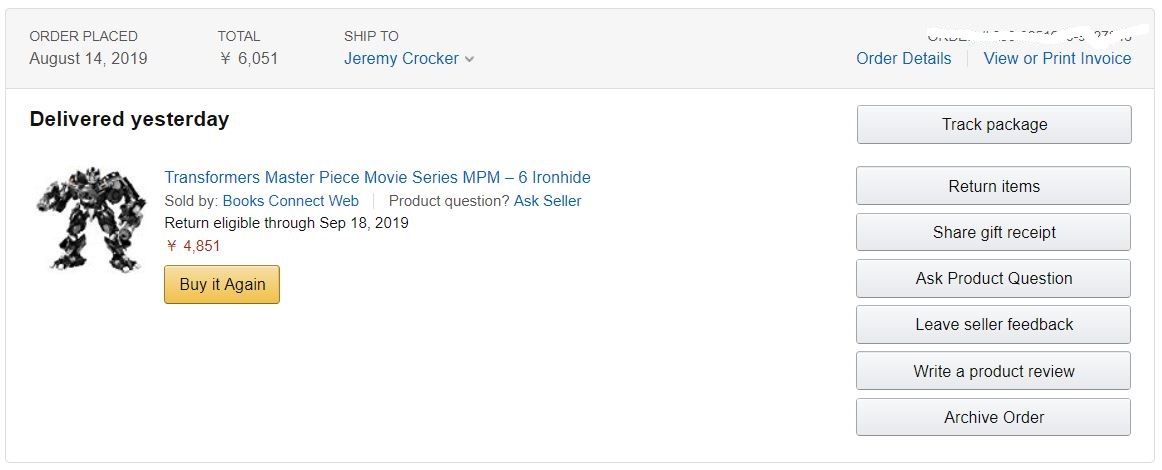Screen dimensions: 1162x470
Task: Click the ¥ 6,051 order total
Action: click(x=248, y=58)
